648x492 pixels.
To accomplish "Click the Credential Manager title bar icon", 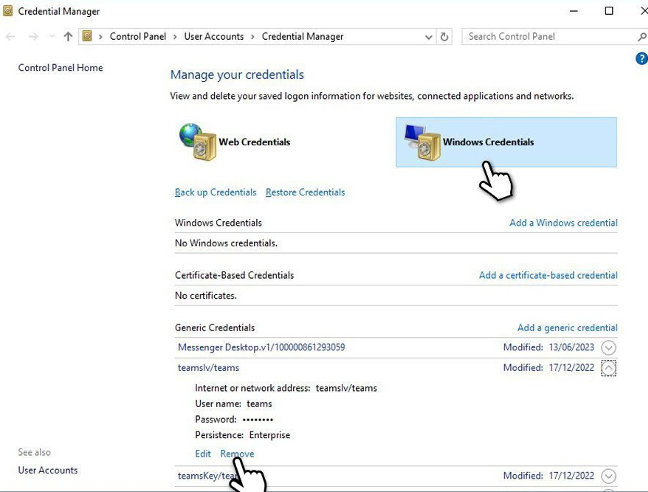I will click(x=7, y=11).
